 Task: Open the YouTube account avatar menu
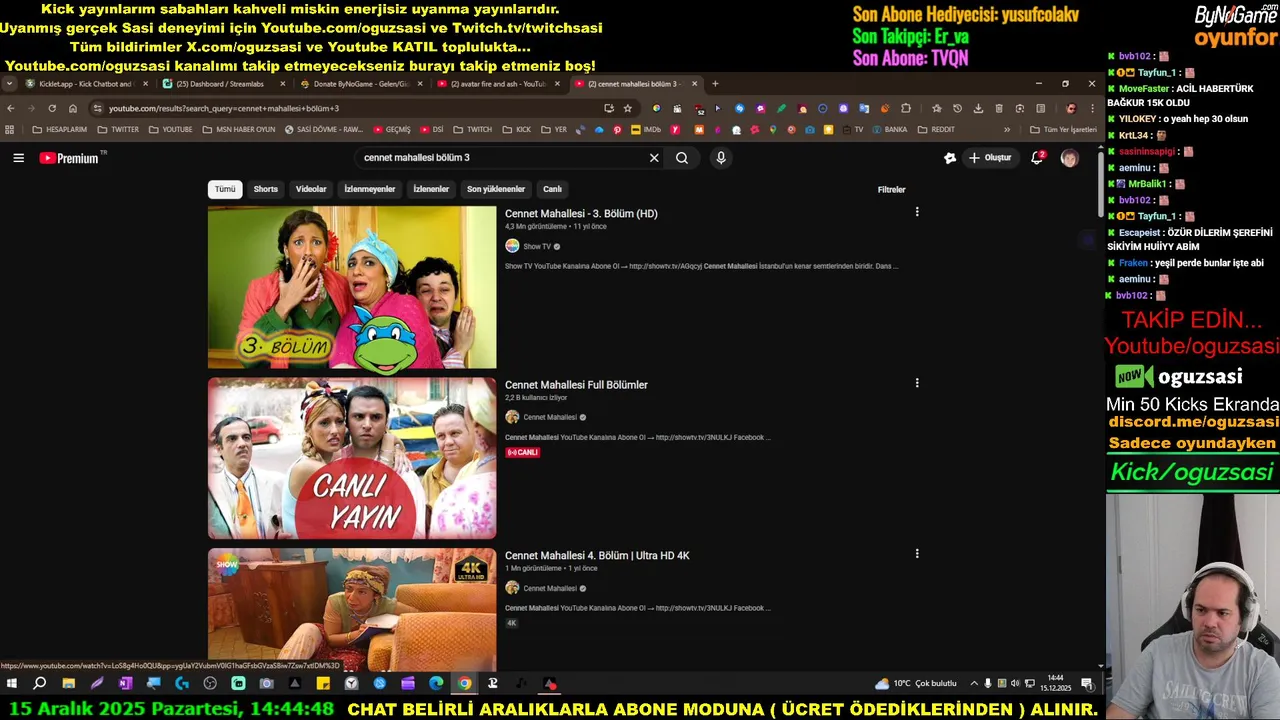coord(1069,158)
